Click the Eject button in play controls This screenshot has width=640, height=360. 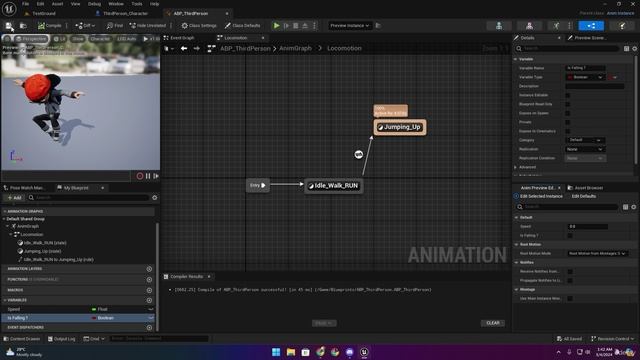pos(305,26)
